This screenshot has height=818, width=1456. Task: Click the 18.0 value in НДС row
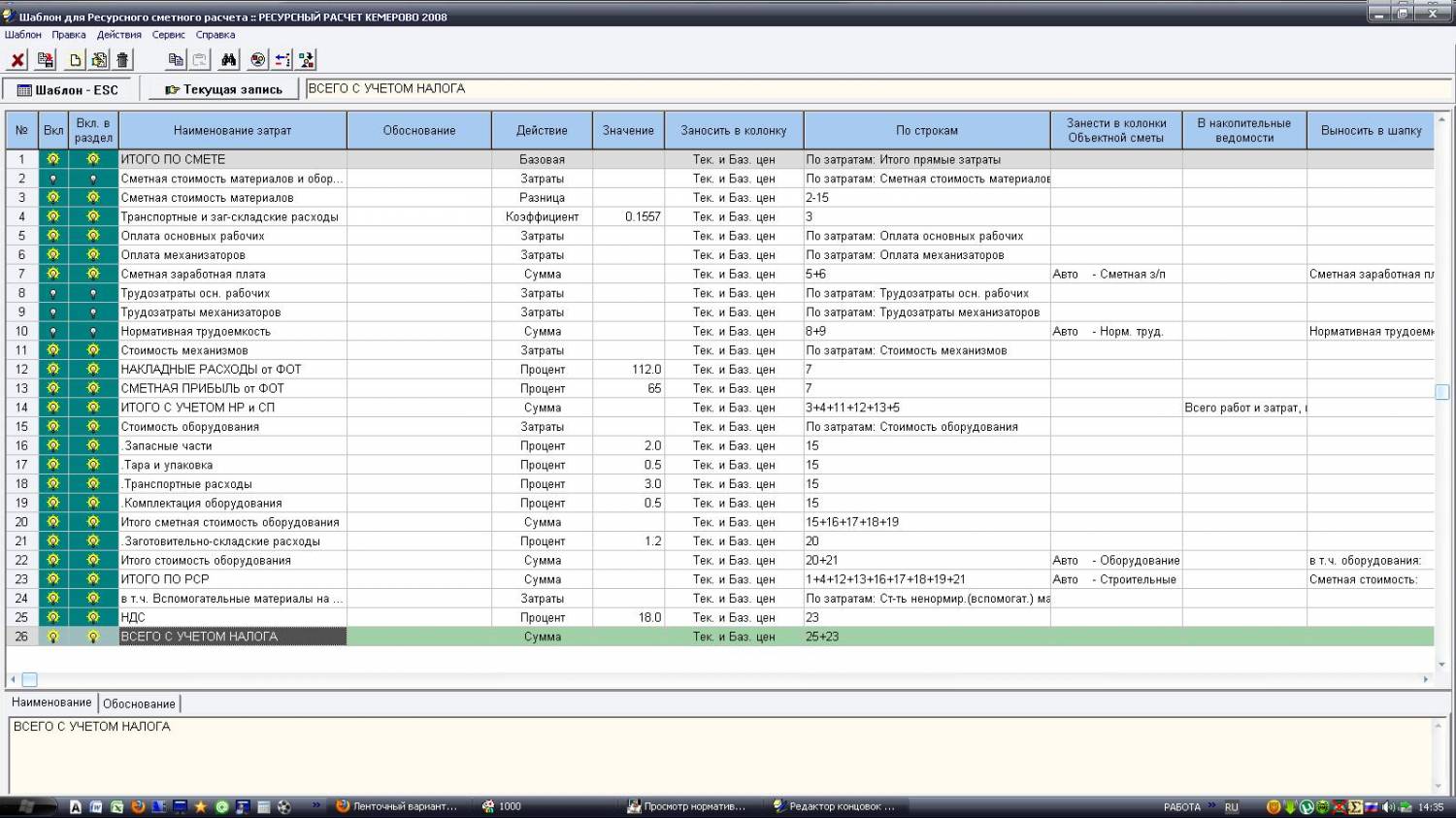tap(628, 617)
